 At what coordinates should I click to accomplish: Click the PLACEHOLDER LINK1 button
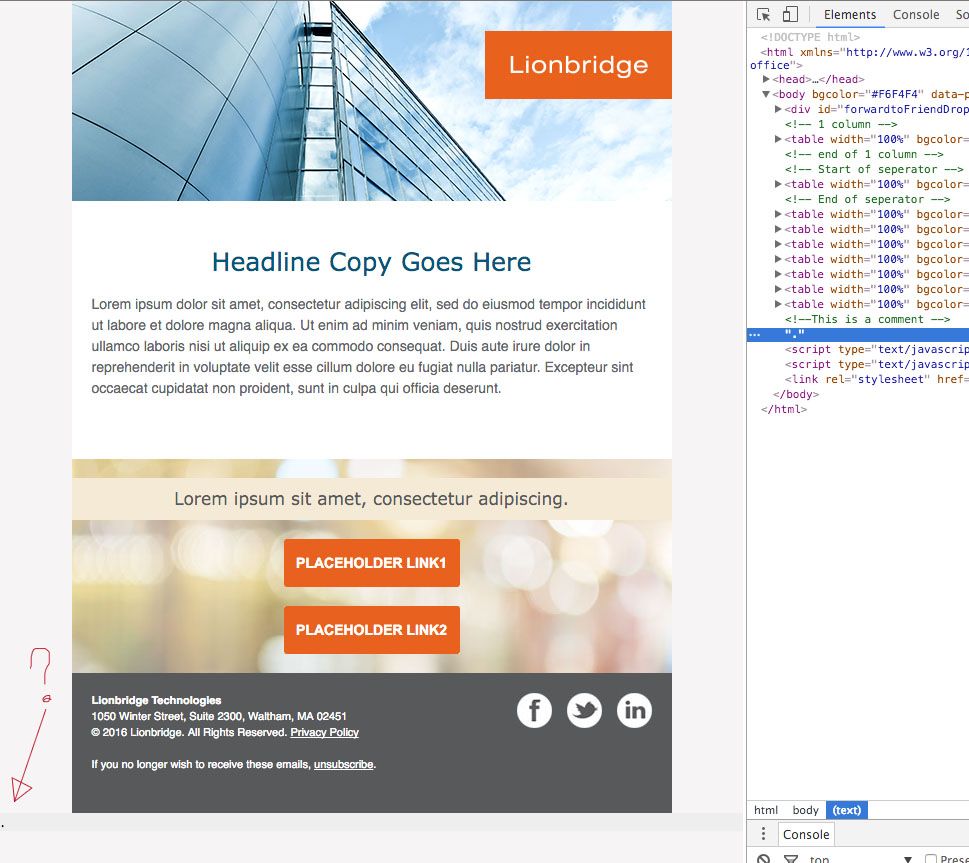(371, 563)
